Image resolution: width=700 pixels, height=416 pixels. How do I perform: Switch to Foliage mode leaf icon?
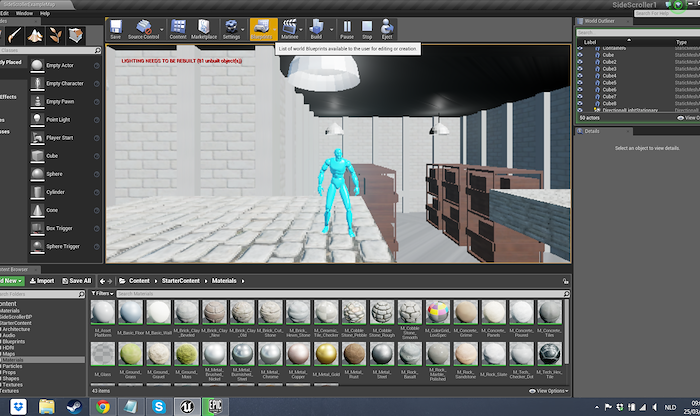55,35
